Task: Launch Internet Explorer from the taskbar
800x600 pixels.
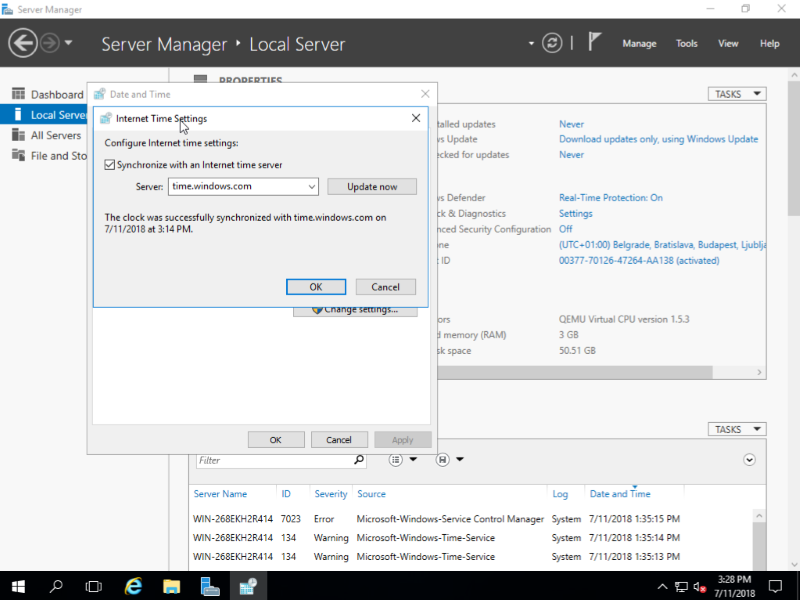Action: [133, 586]
